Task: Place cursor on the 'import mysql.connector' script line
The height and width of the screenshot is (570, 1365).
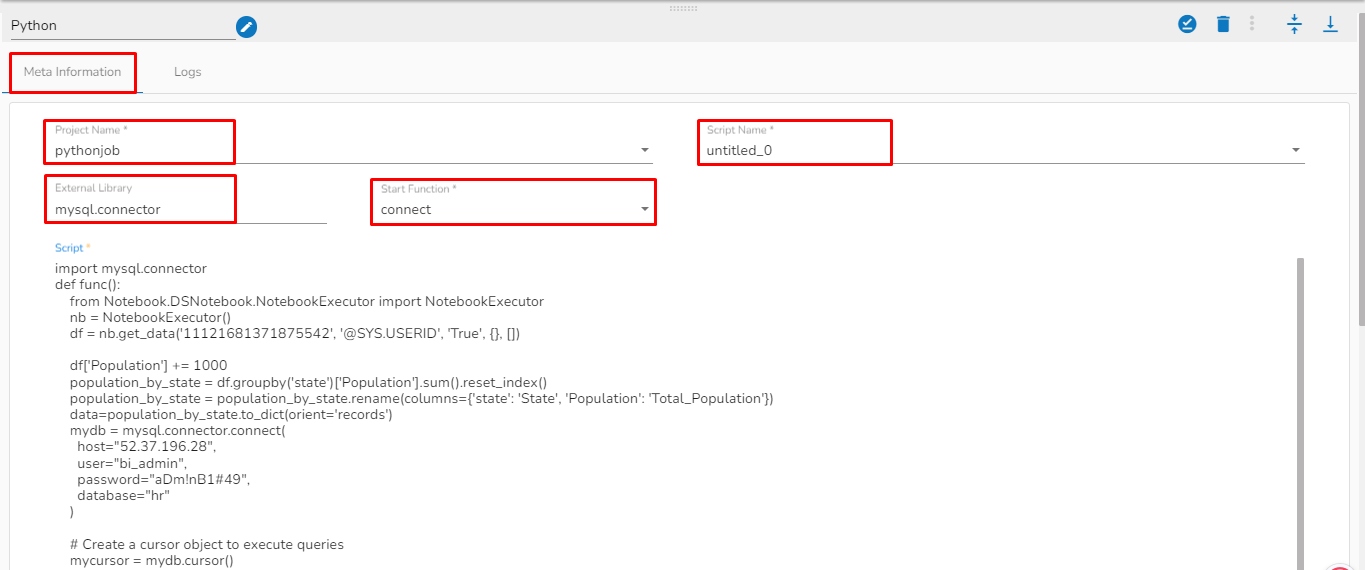Action: click(x=131, y=268)
